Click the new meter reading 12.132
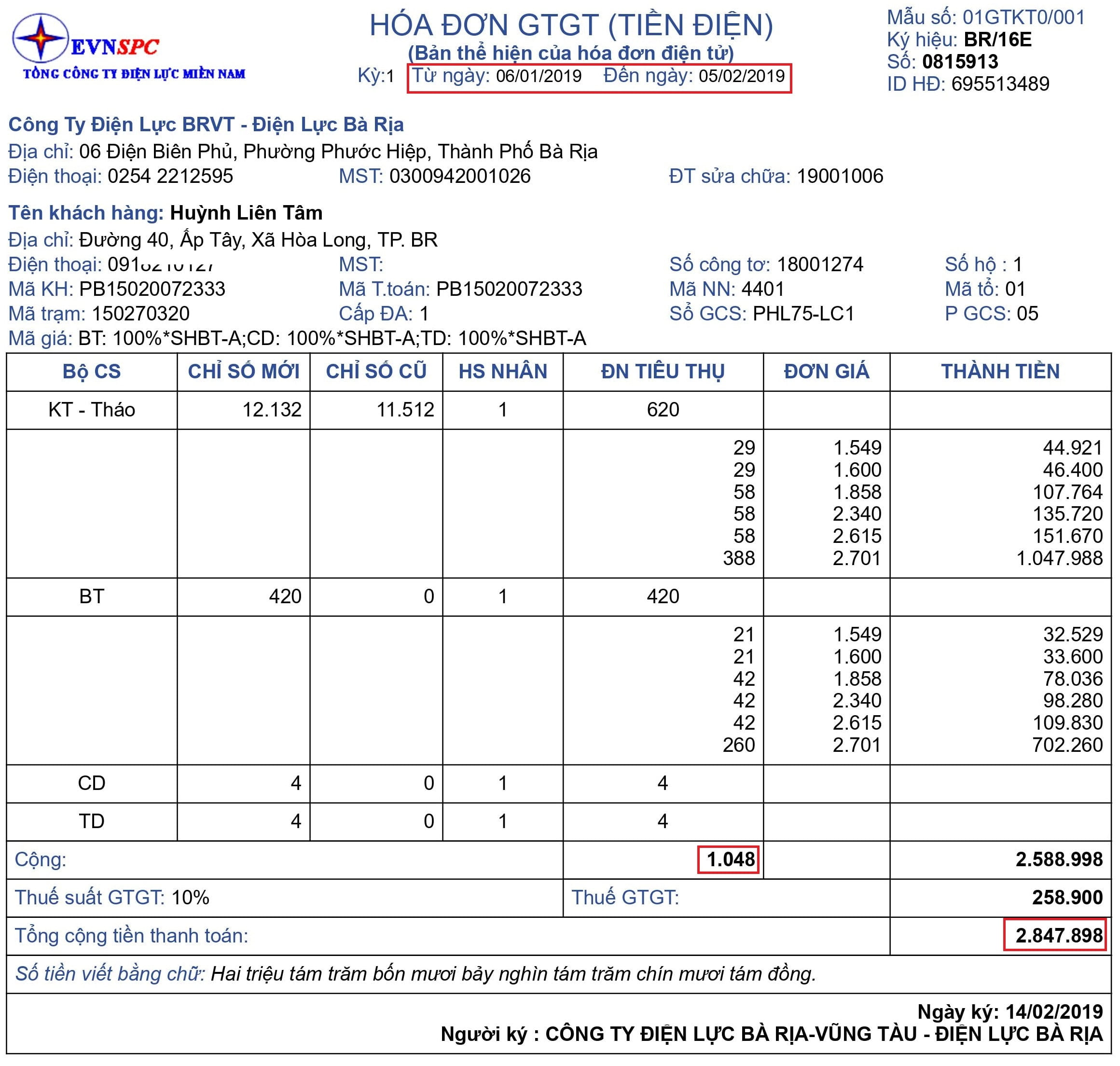1120x1066 pixels. pyautogui.click(x=272, y=409)
